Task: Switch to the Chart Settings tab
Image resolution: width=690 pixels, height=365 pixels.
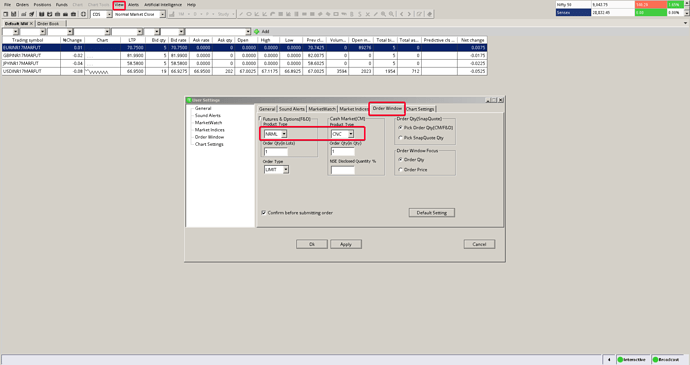Action: (x=420, y=109)
